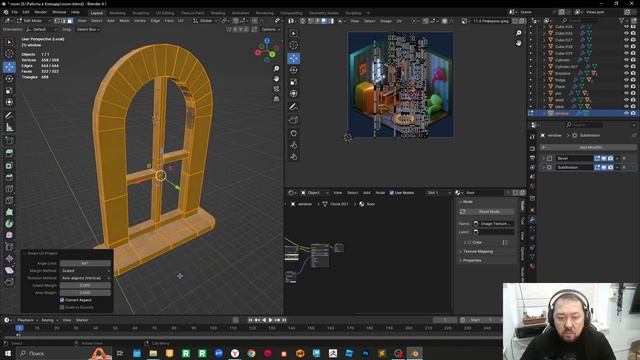
Task: Open the Playback menu in timeline
Action: [27, 320]
